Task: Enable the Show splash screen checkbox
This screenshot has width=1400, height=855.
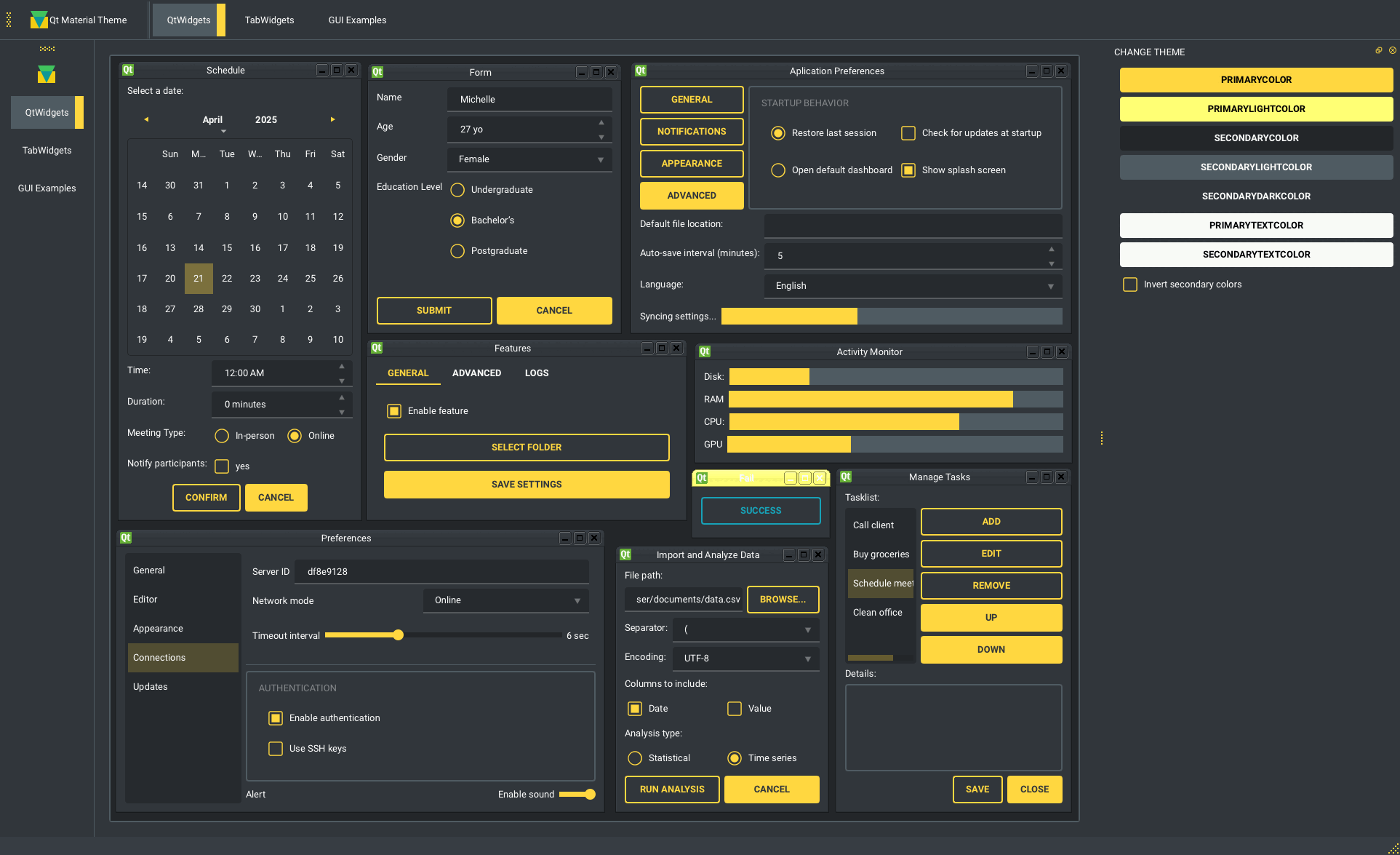Action: coord(908,170)
